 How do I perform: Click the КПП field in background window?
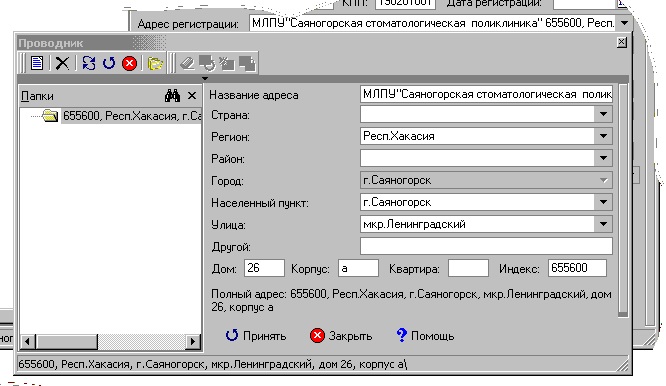405,3
